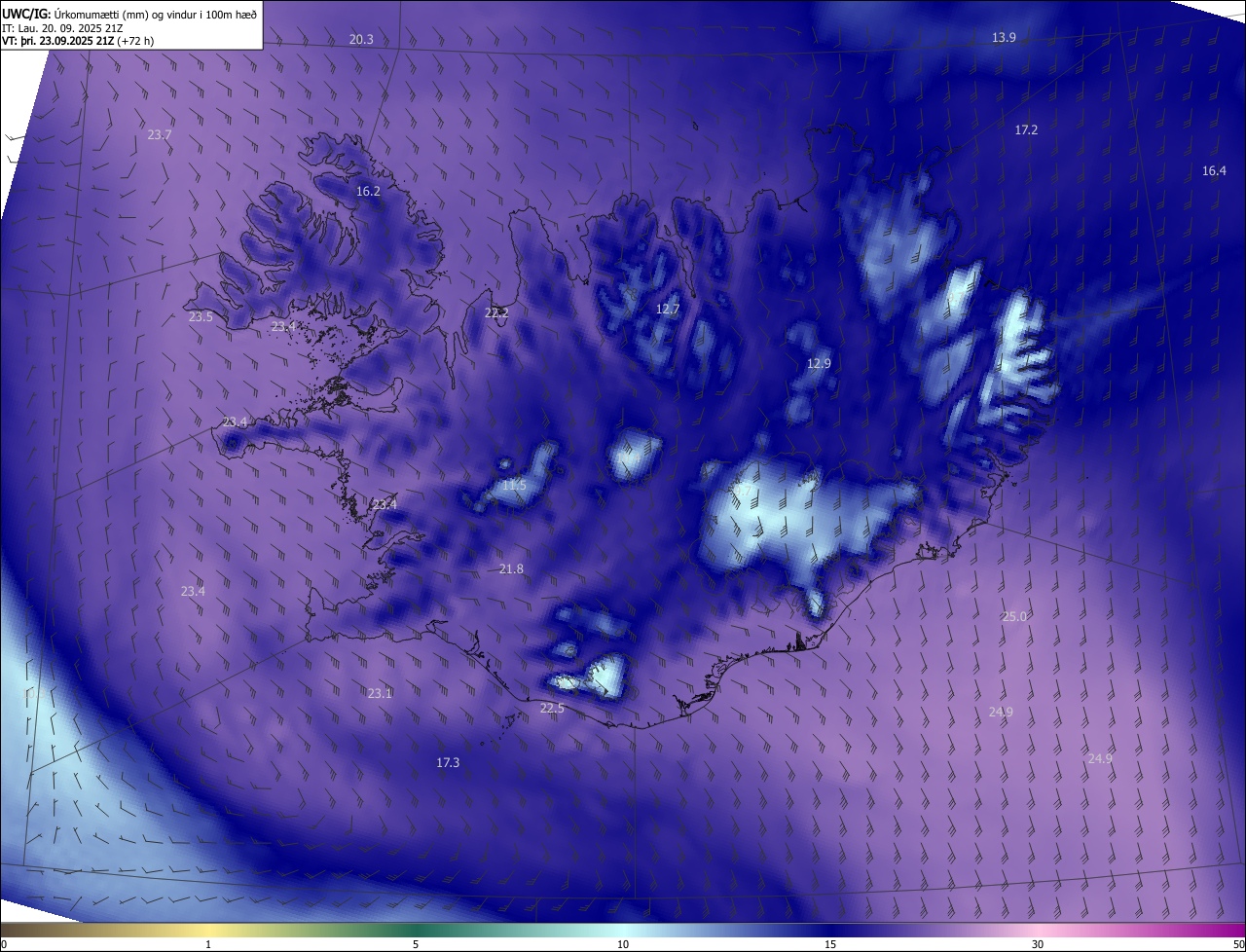The image size is (1246, 952).
Task: Click the 12.7 value label on the map
Action: coord(667,310)
